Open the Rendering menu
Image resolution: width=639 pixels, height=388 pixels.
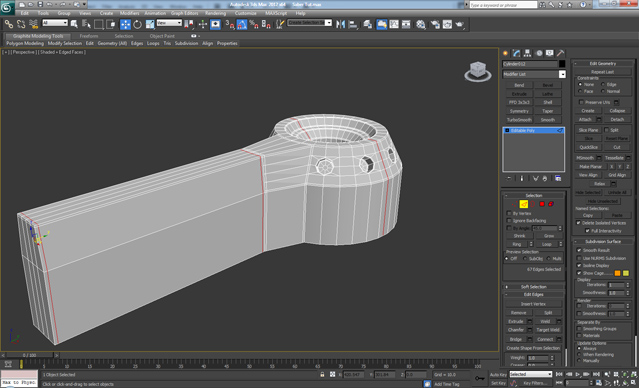(x=215, y=13)
